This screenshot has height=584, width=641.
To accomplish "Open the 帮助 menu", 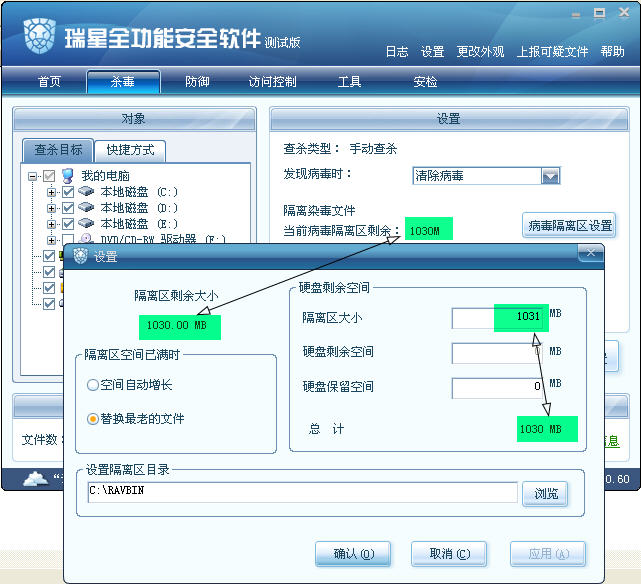I will tap(612, 51).
